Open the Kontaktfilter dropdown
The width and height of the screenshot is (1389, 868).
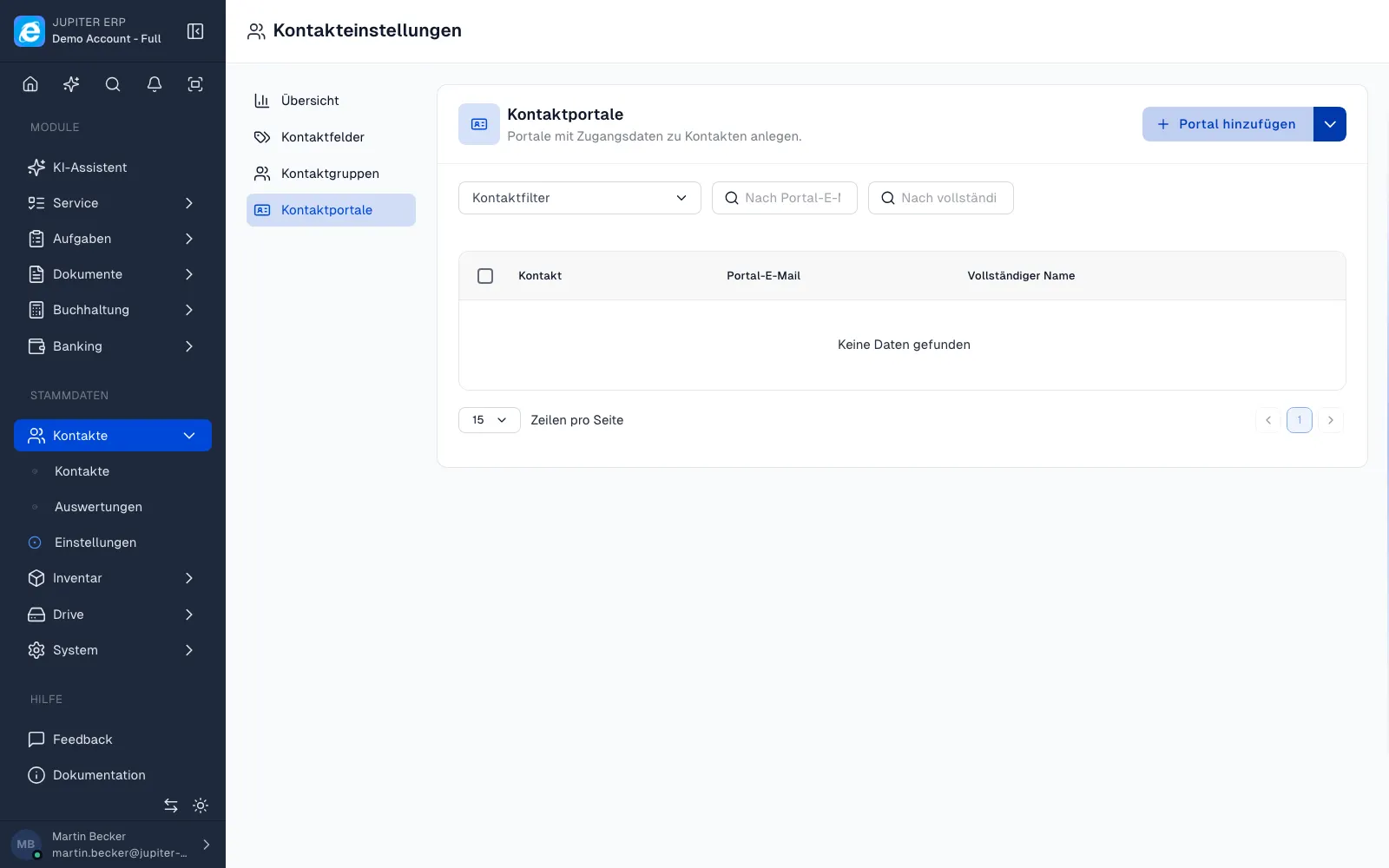pyautogui.click(x=580, y=198)
